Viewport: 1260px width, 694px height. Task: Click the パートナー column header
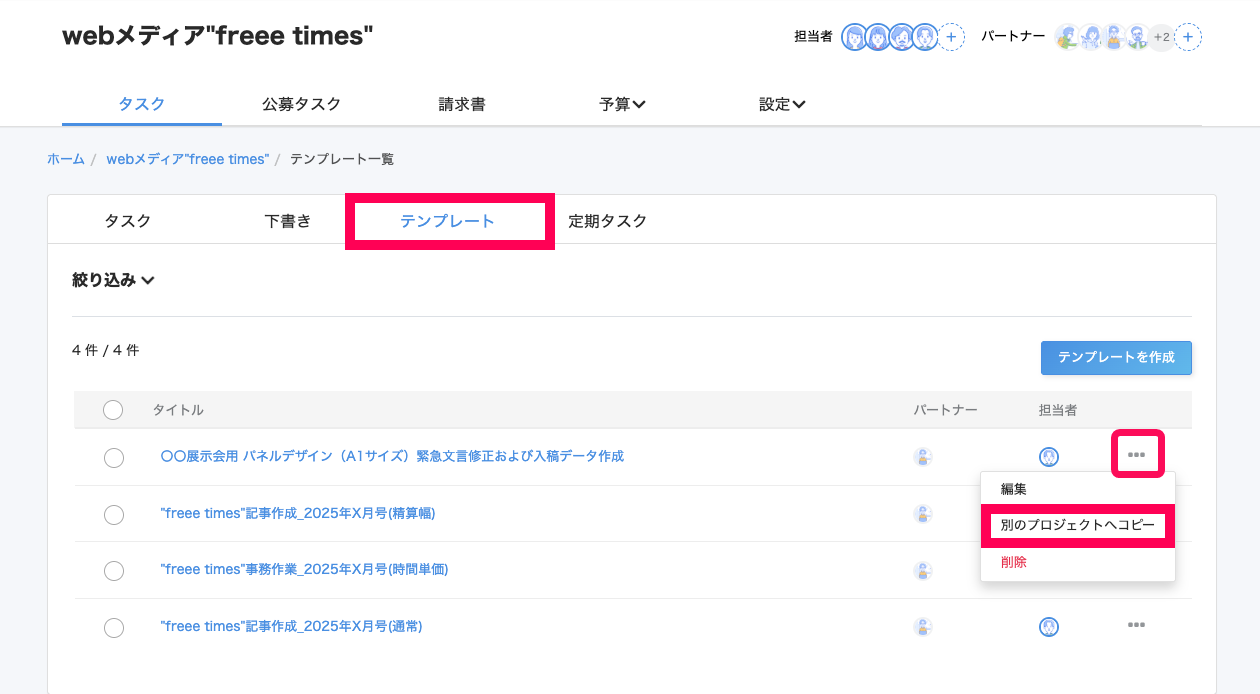pos(945,410)
